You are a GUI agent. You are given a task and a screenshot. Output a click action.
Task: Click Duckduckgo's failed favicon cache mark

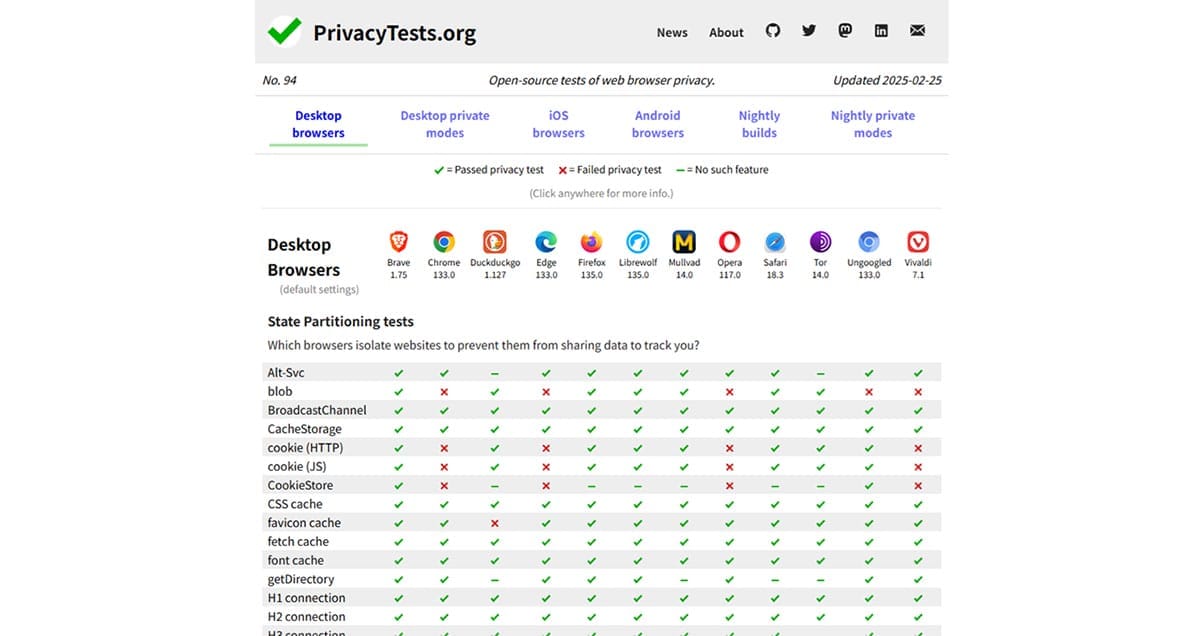click(494, 523)
